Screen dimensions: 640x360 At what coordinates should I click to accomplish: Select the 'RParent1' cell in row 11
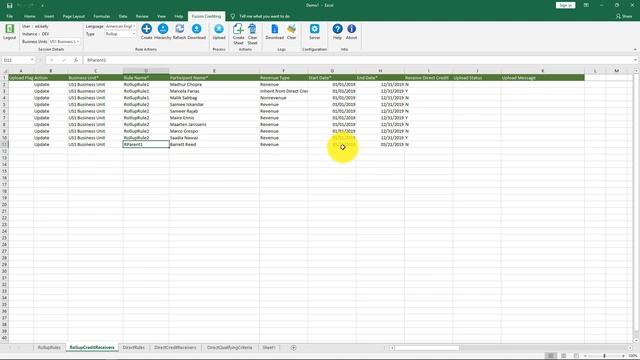pos(146,144)
